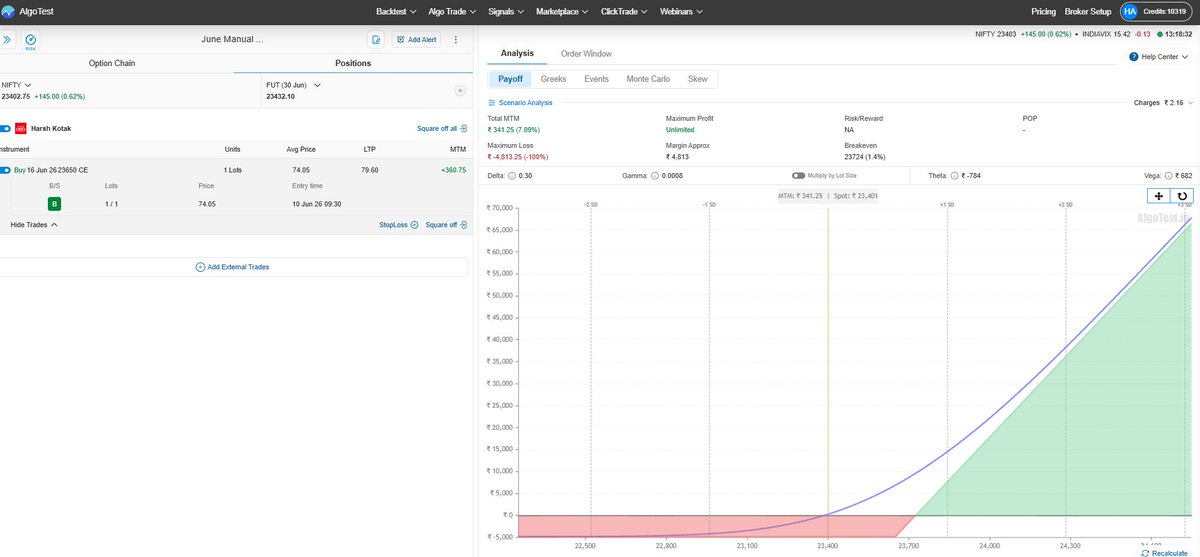Open the NIFTY symbol dropdown
Viewport: 1200px width, 557px height.
(x=16, y=85)
